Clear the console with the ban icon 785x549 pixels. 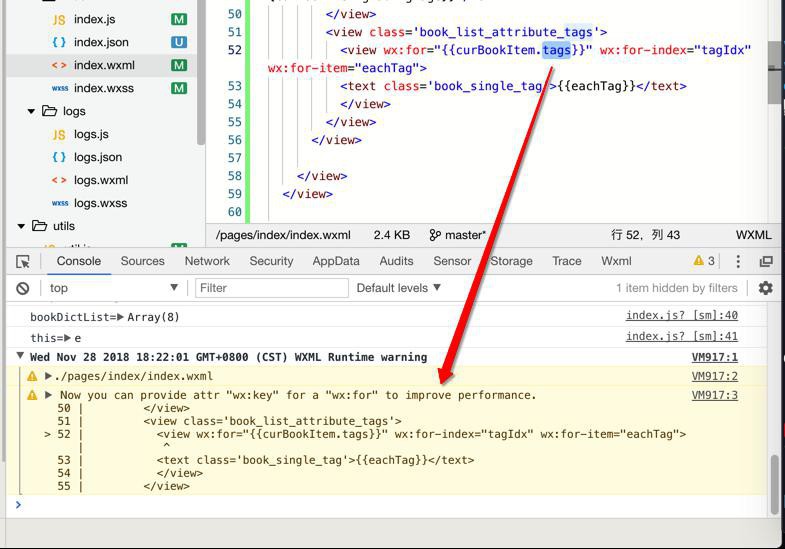point(23,288)
